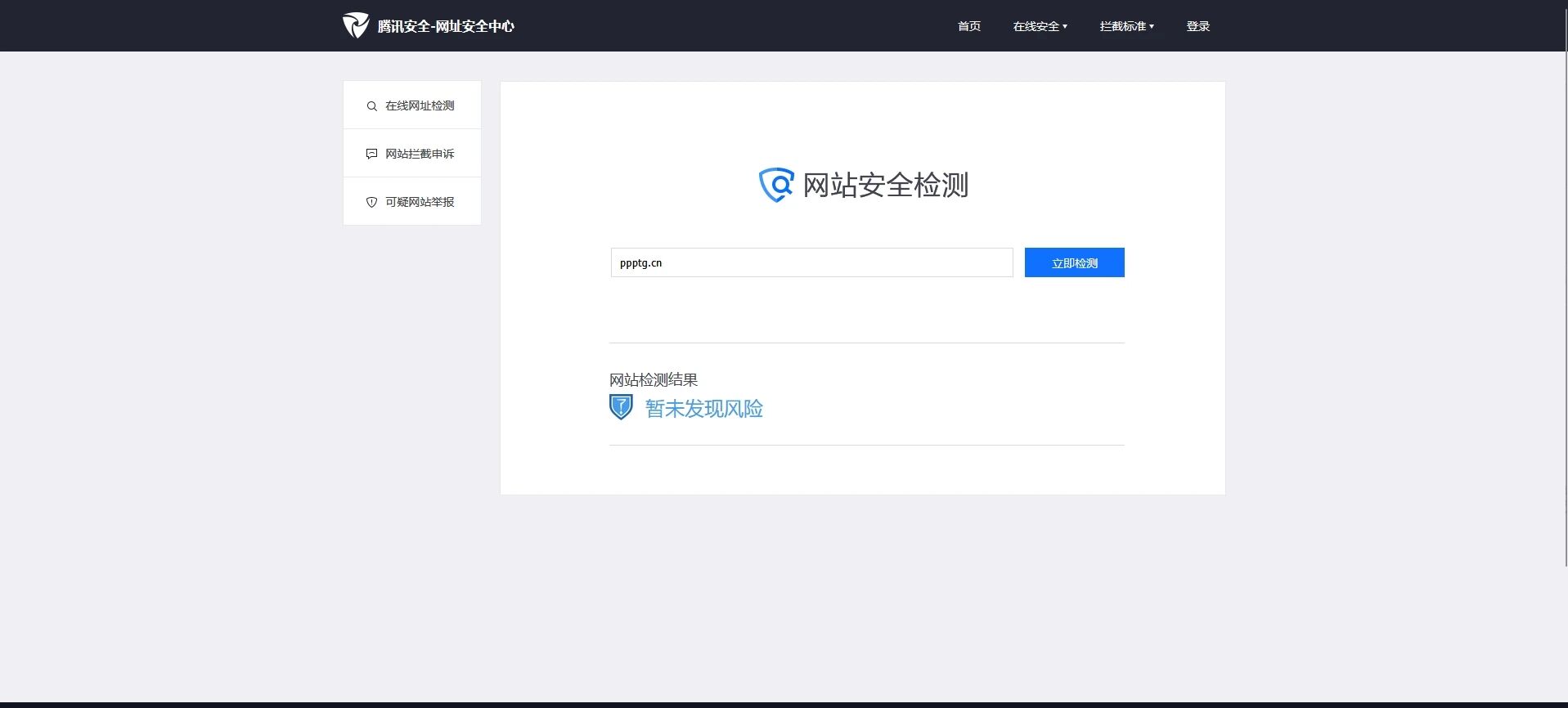1568x708 pixels.
Task: Click the speech bubble icon beside 网站拦截申诉
Action: point(371,154)
